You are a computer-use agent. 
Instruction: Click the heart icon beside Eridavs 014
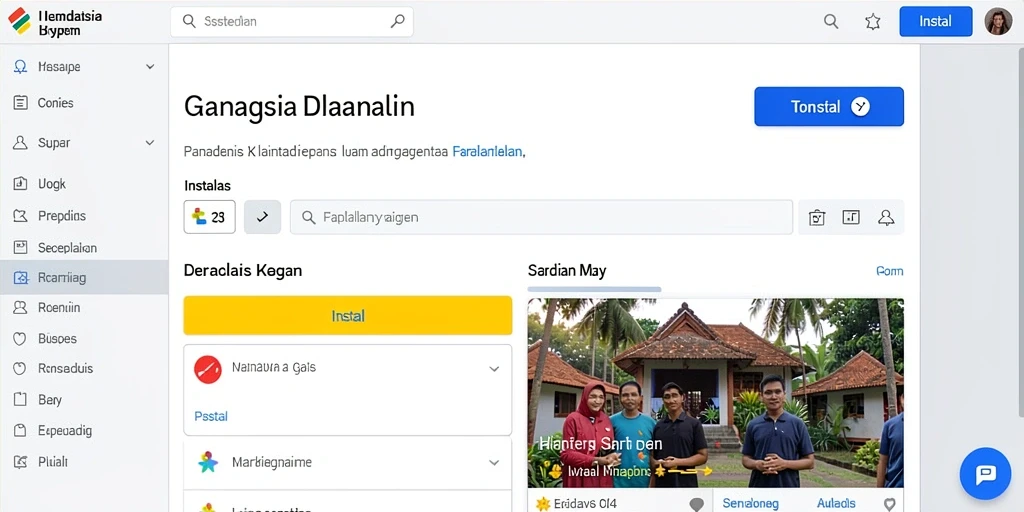tap(697, 504)
